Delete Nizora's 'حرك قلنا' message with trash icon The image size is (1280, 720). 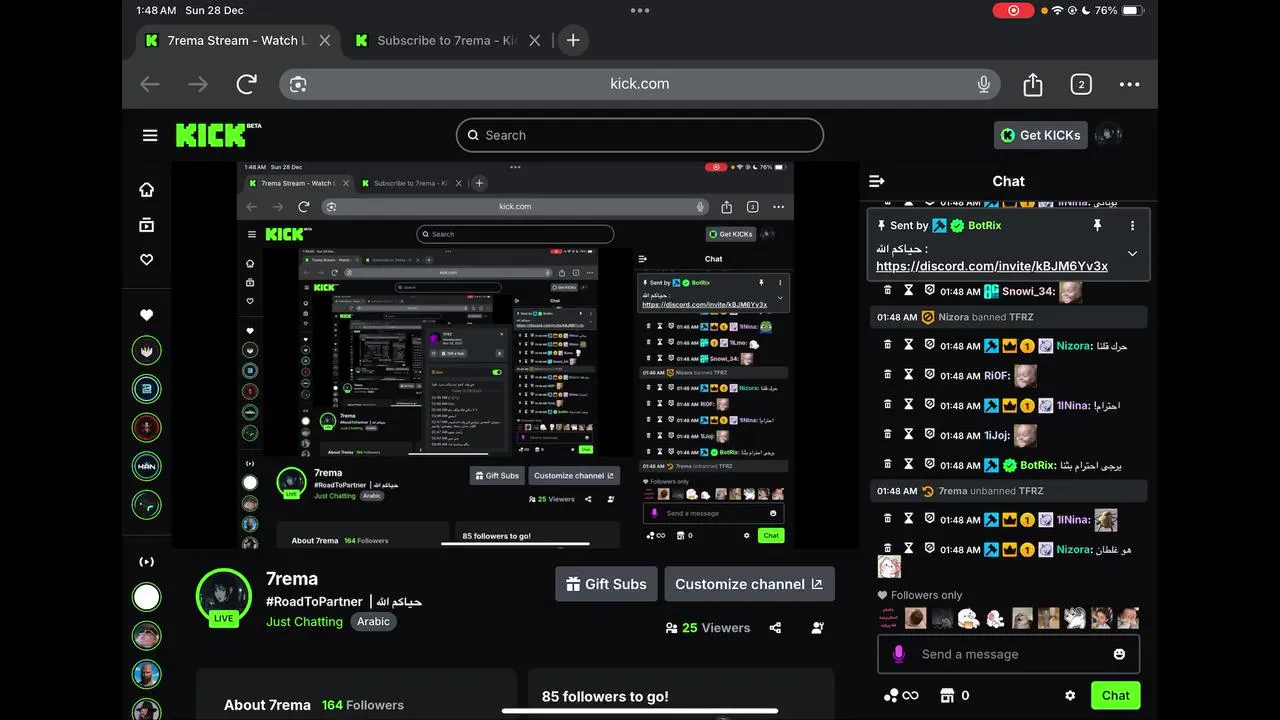coord(887,345)
